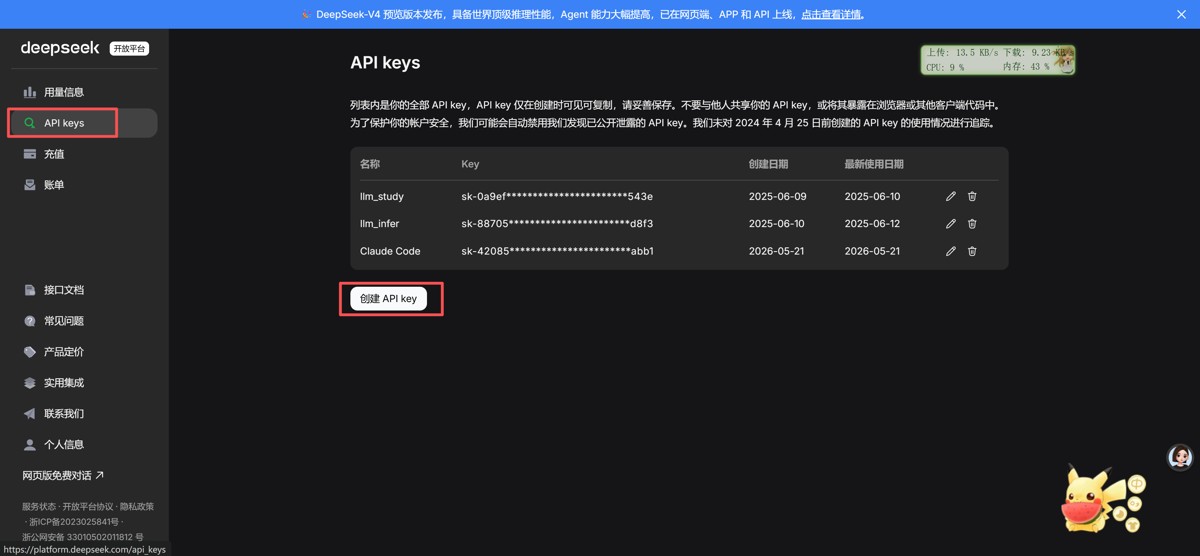Open 网页版免费对话 web chat link
Screen dimensions: 1200x556
click(63, 476)
